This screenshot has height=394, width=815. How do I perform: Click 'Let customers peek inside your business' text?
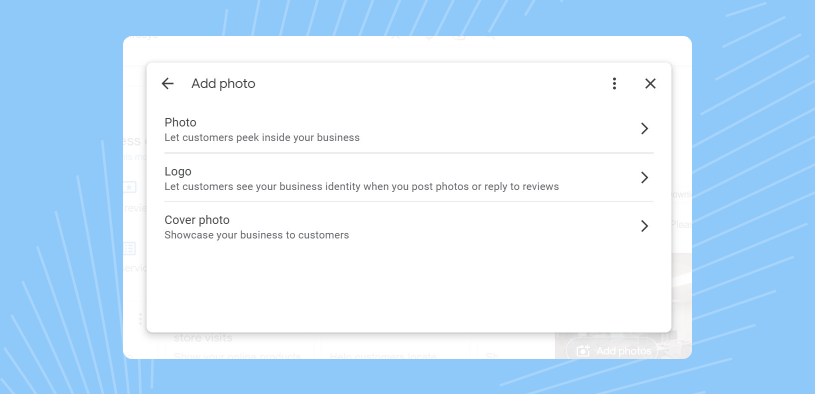pyautogui.click(x=262, y=138)
